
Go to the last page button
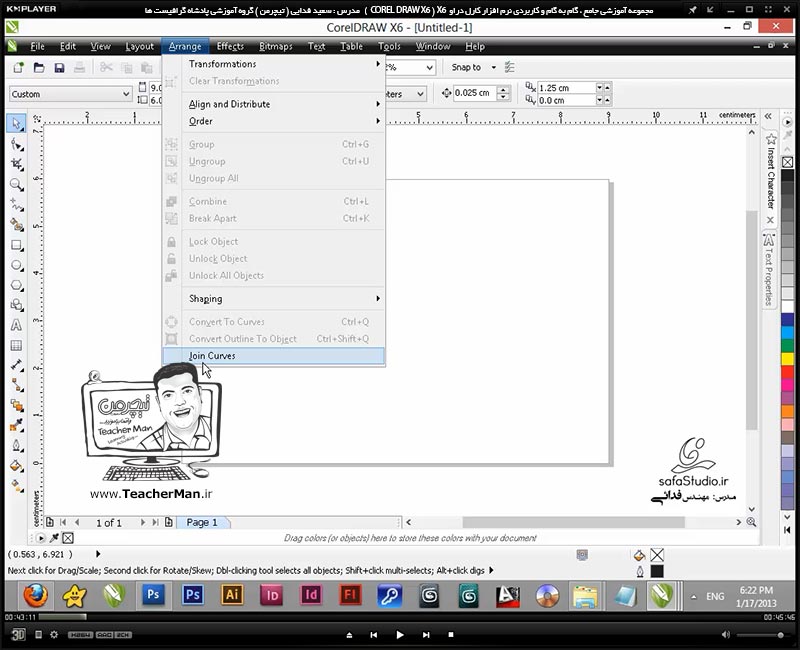[155, 522]
